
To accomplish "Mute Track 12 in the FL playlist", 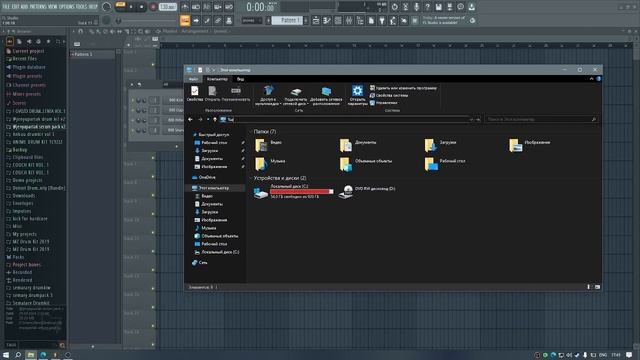I will [153, 269].
